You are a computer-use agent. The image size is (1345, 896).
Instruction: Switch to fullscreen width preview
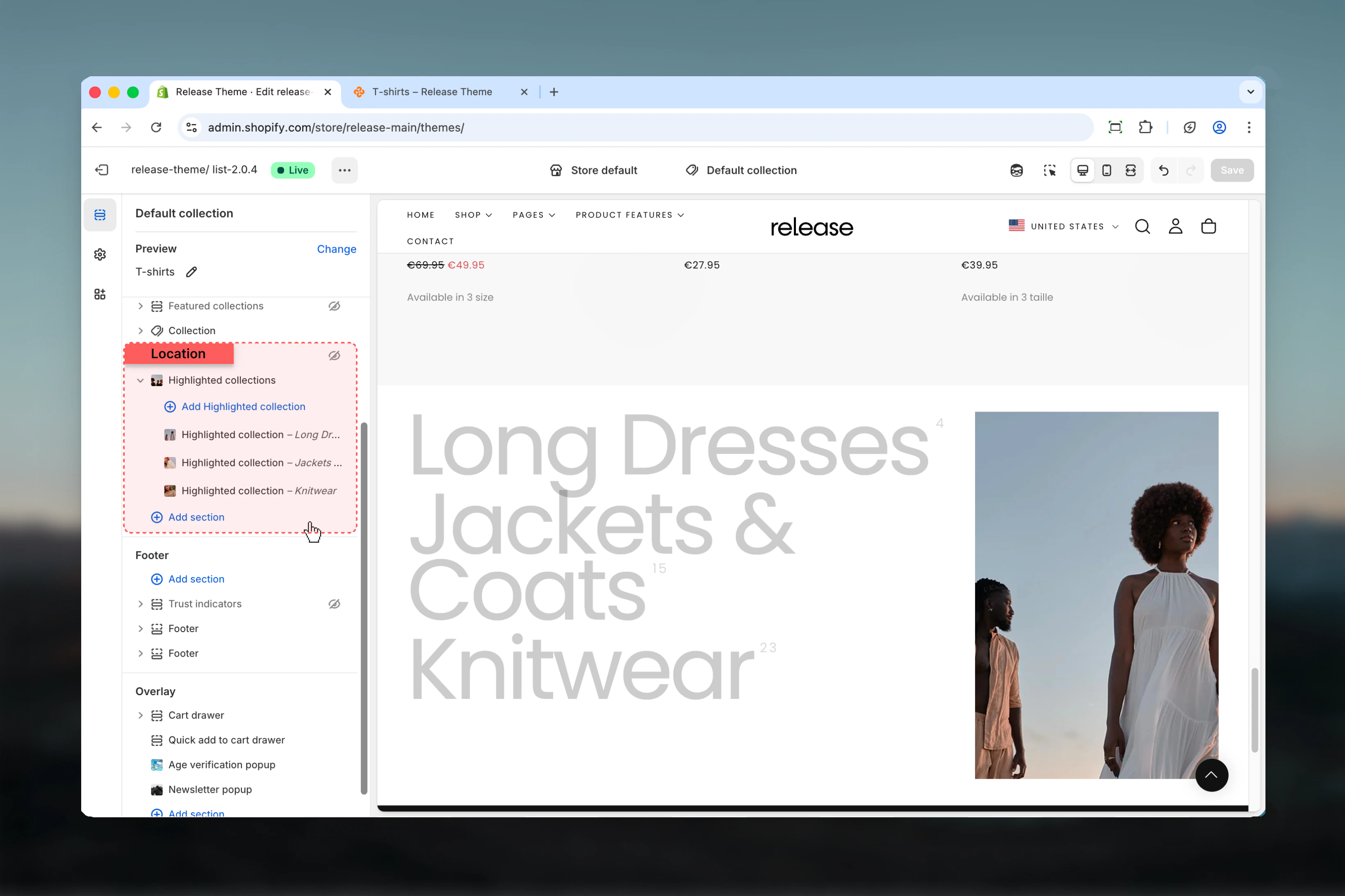1131,170
